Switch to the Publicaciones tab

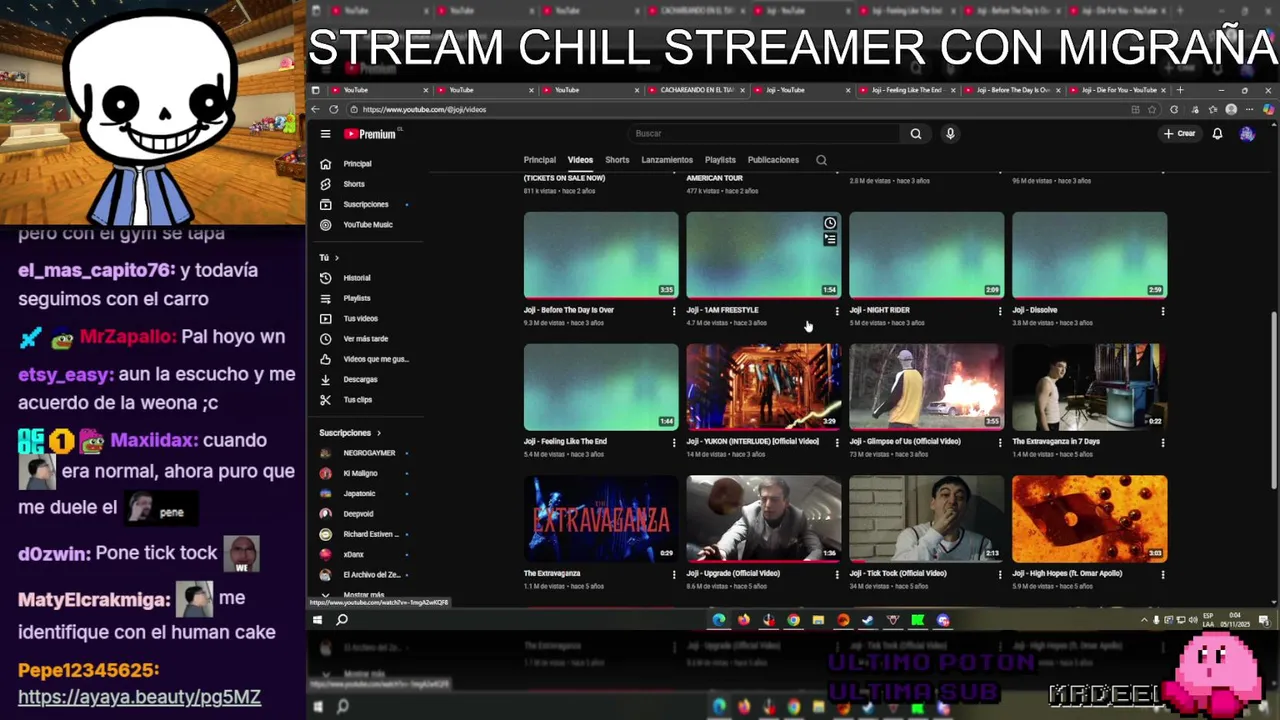click(773, 160)
